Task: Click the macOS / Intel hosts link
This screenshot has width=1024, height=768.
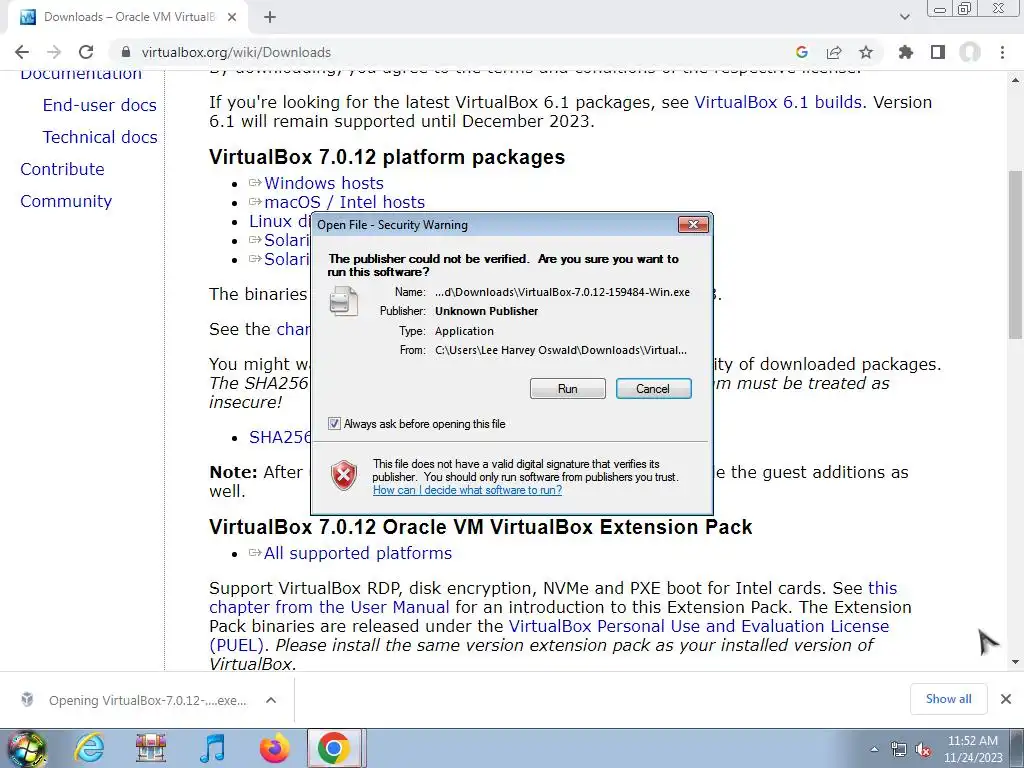Action: 344,202
